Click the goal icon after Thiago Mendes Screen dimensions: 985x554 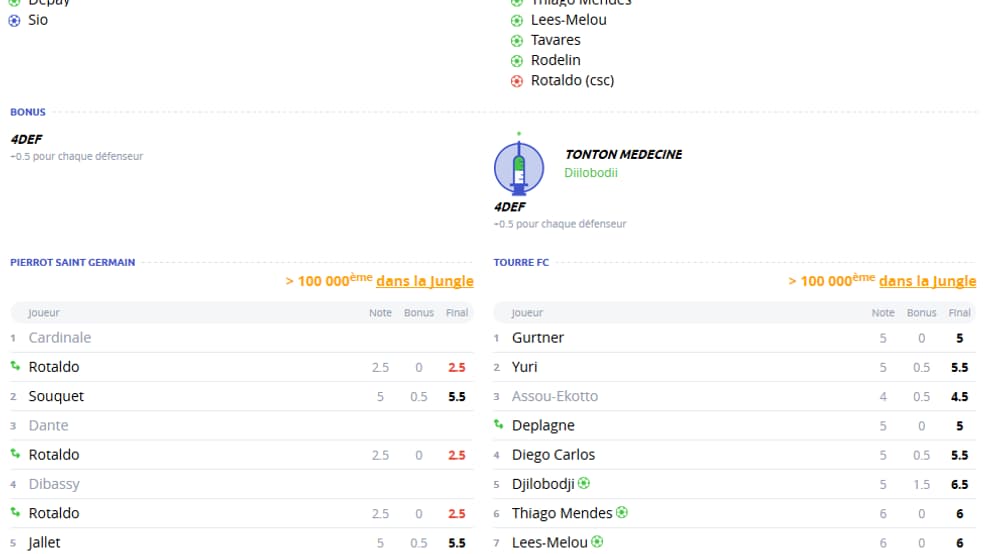[622, 512]
